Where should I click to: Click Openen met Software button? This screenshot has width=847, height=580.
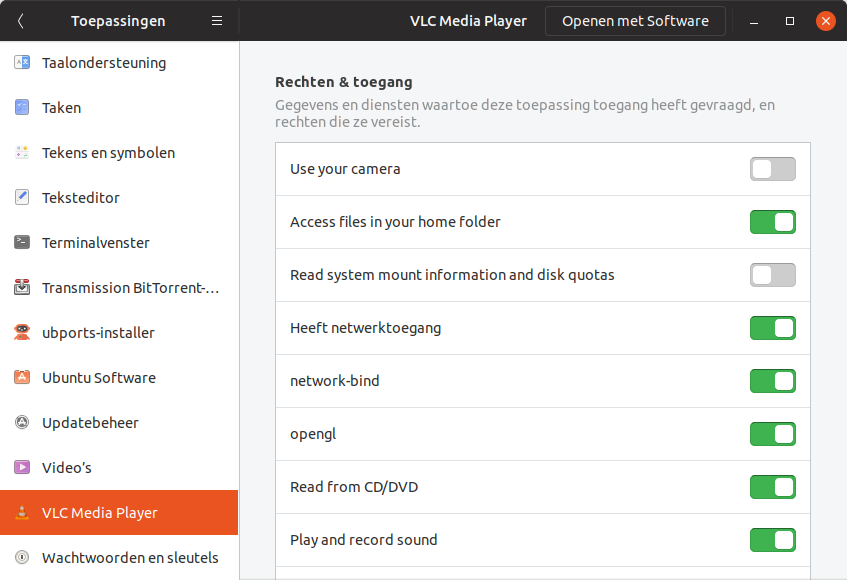tap(635, 21)
